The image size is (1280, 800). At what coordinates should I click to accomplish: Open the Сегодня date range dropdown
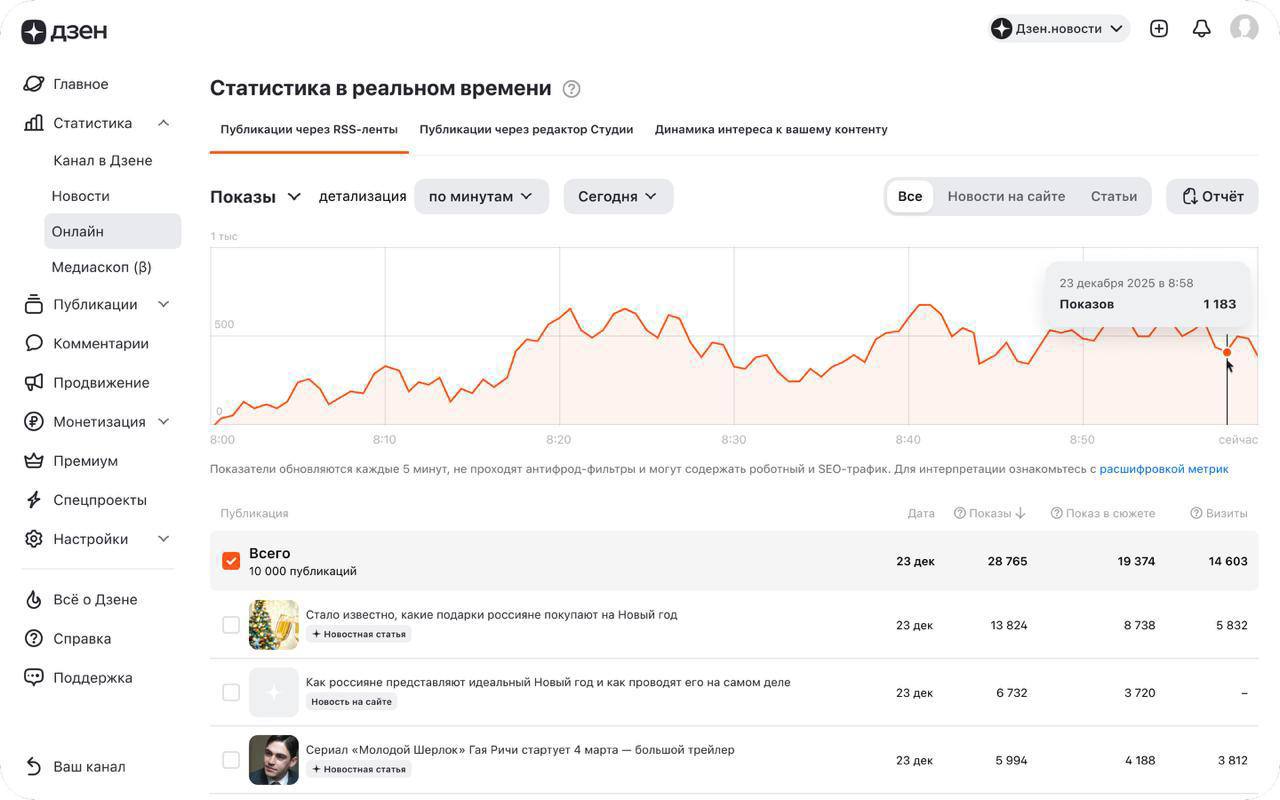(617, 196)
